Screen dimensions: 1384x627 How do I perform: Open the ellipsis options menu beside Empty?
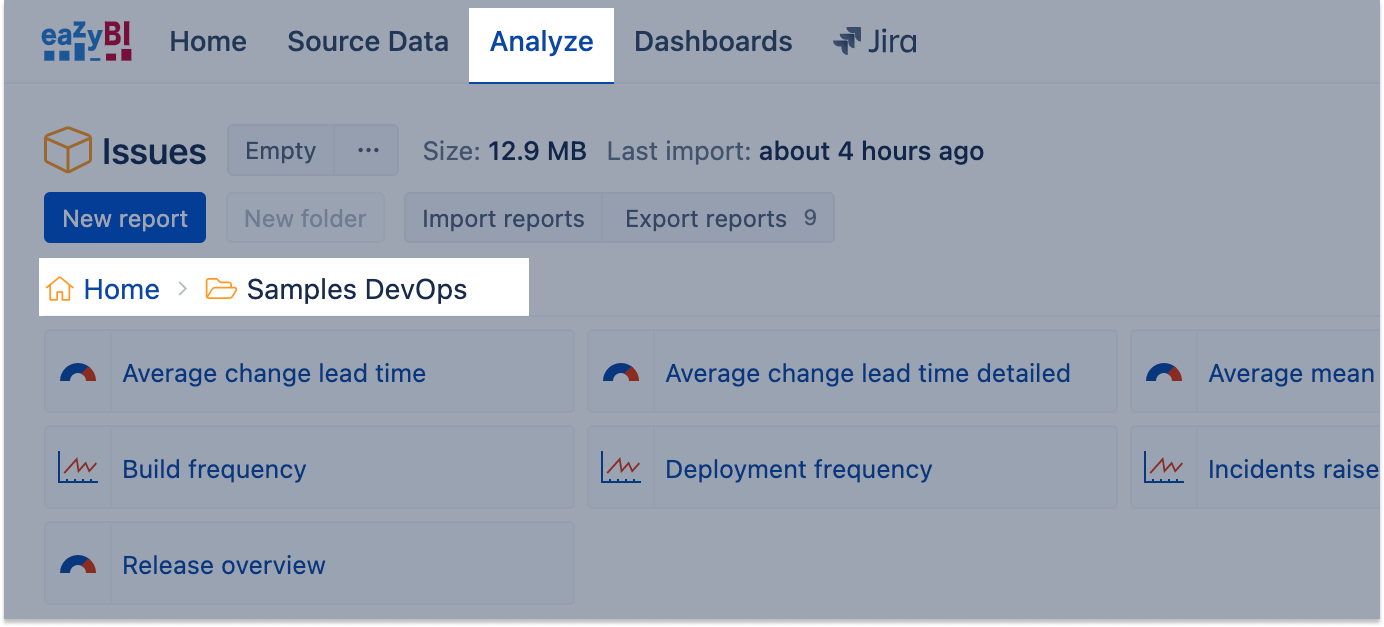367,150
